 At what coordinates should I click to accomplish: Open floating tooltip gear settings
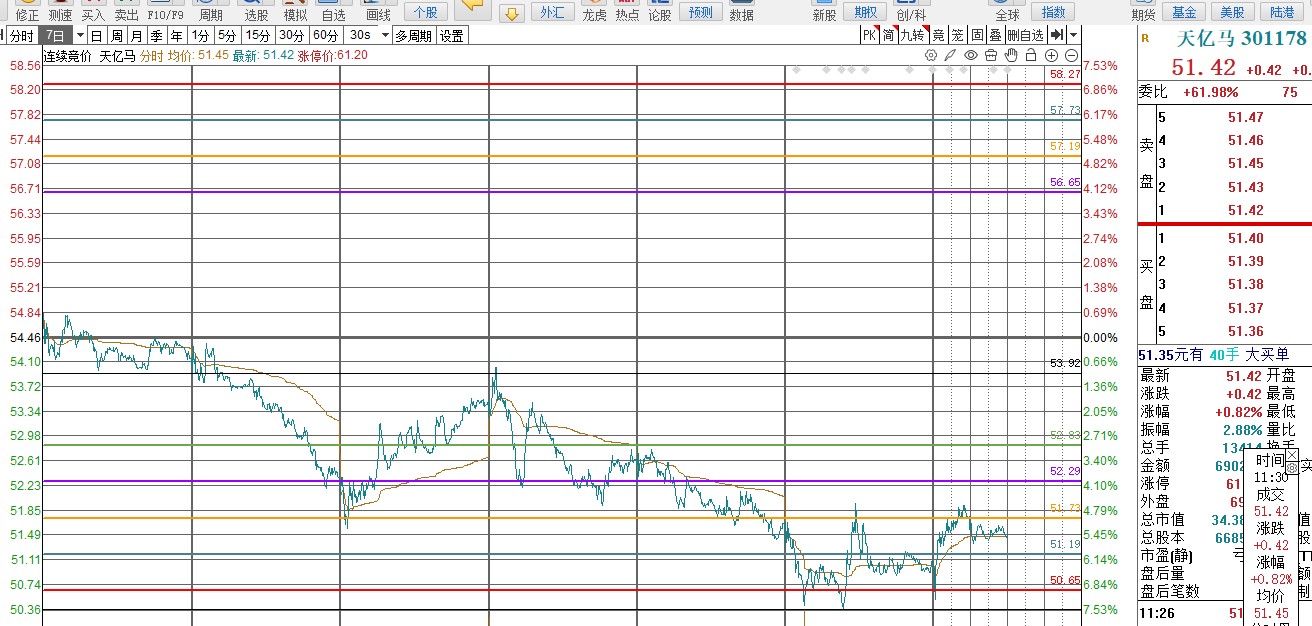(x=1291, y=468)
